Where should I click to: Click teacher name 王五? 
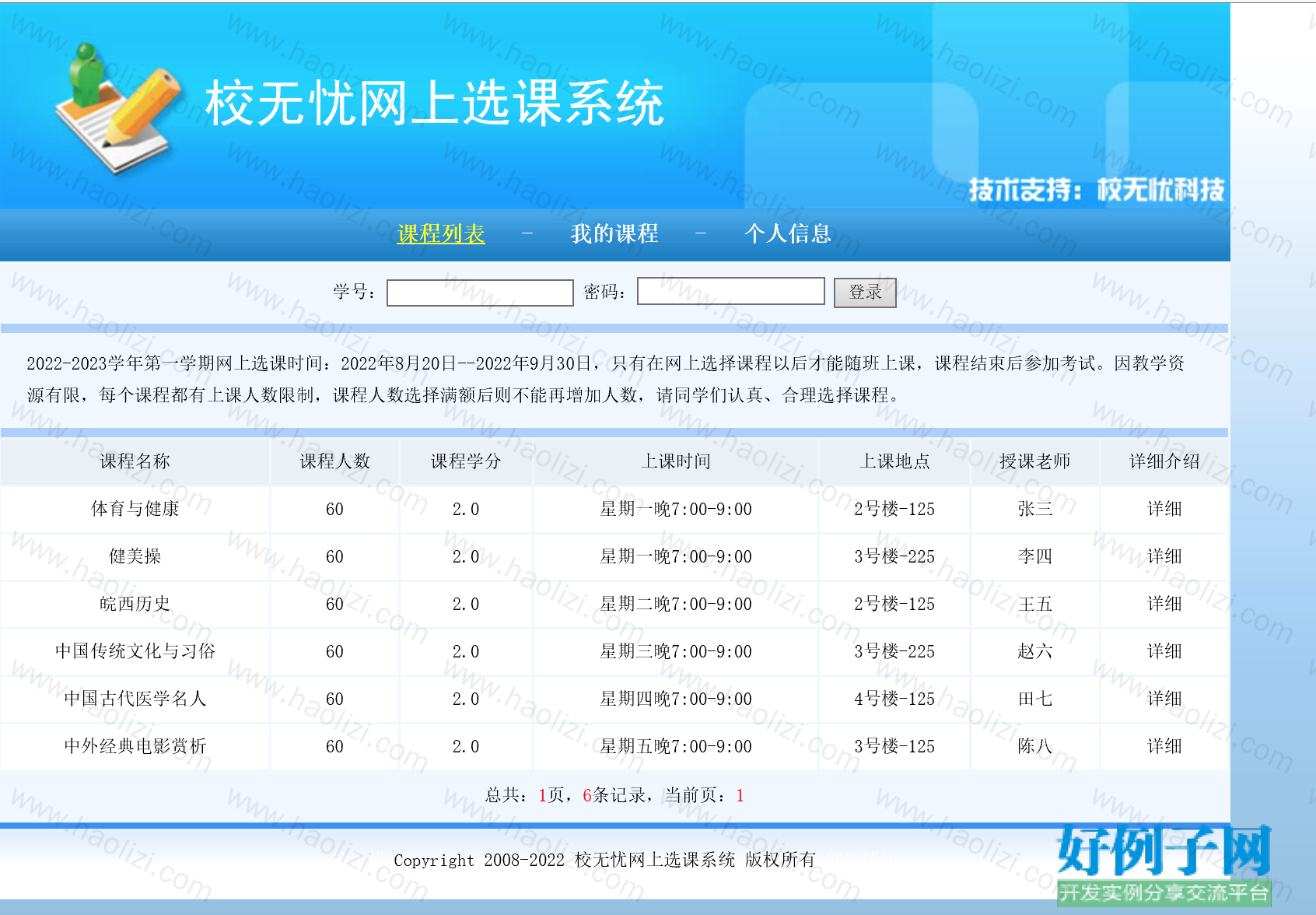tap(1035, 604)
